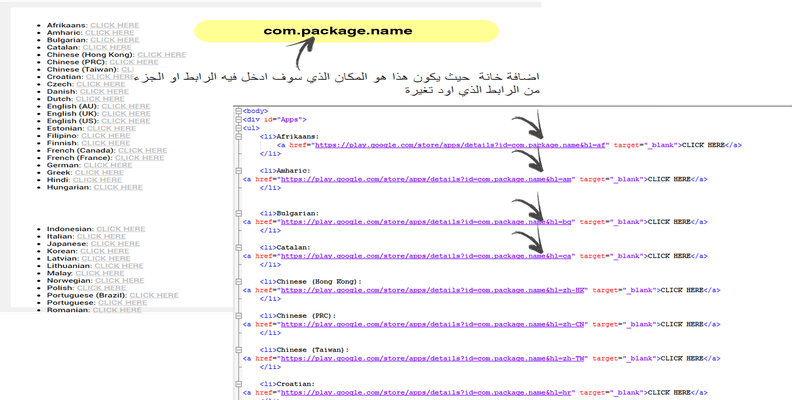
Task: Follow the Catalan CLICK HERE link
Action: click(x=107, y=47)
